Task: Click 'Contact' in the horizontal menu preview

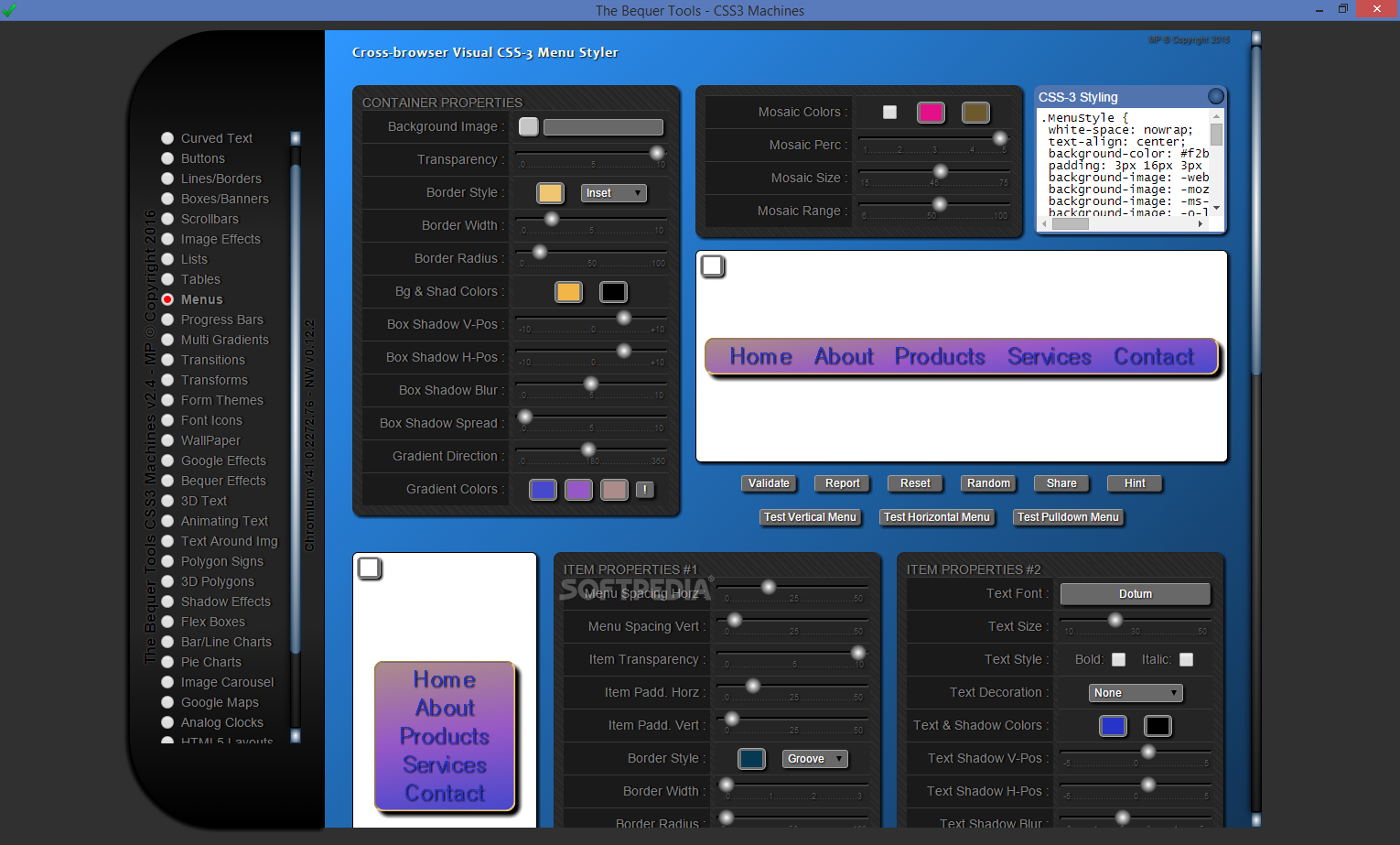Action: click(x=1154, y=356)
